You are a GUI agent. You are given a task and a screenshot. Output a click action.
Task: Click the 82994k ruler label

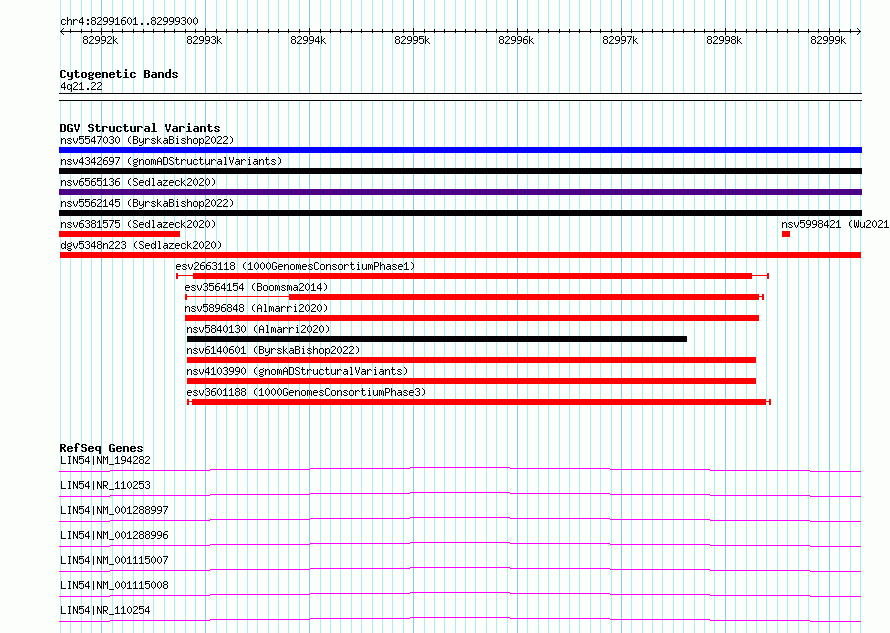click(x=308, y=40)
